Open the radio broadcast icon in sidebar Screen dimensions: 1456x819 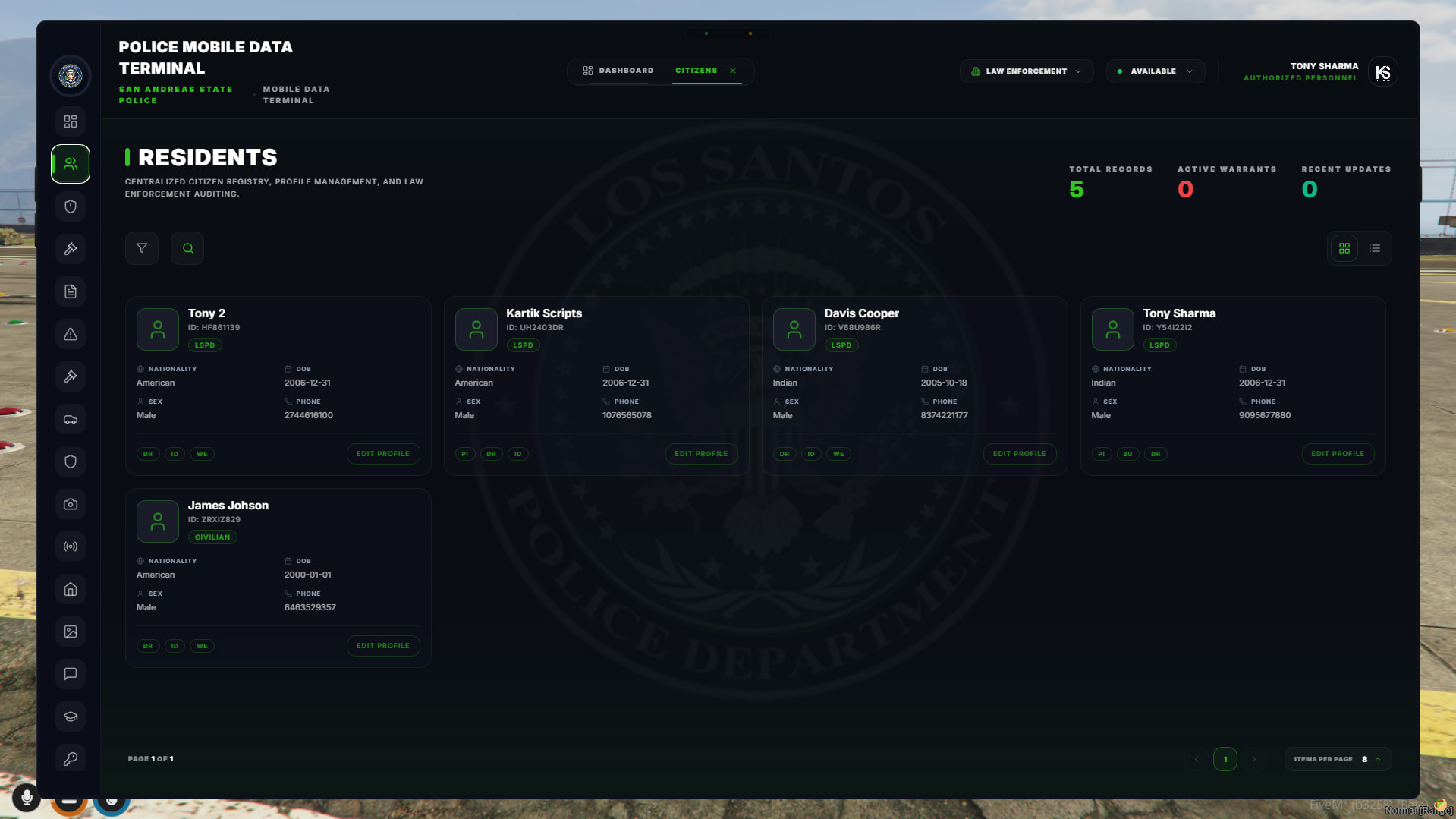71,547
